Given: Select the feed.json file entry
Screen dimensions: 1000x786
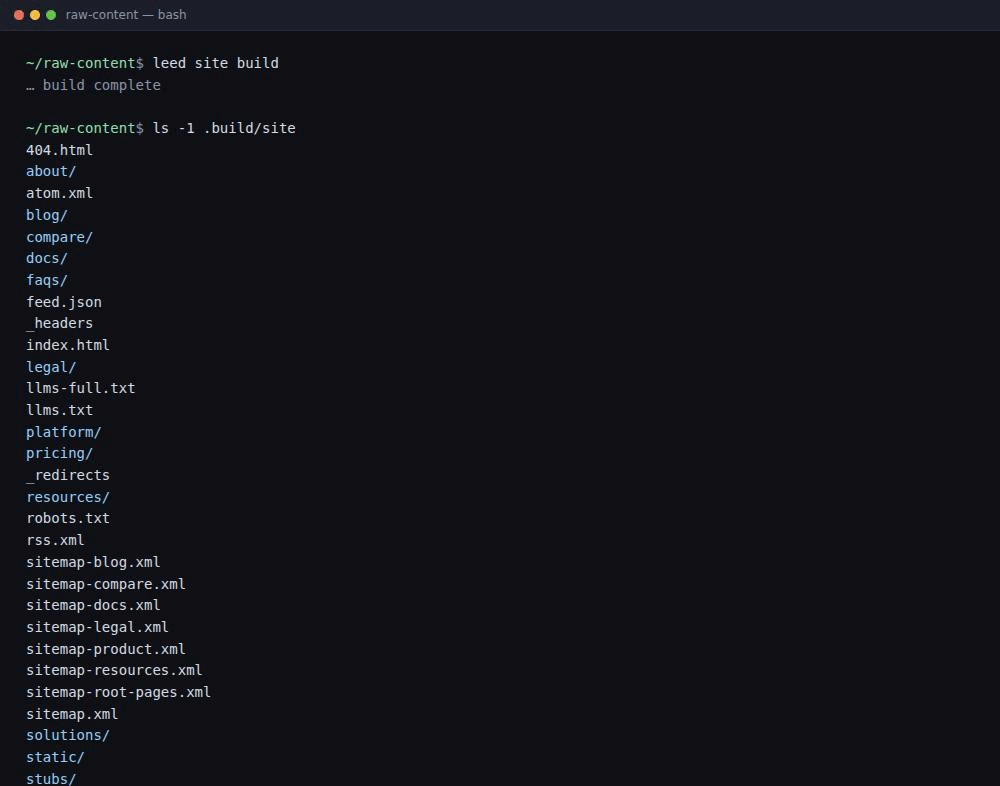Looking at the screenshot, I should tap(64, 302).
